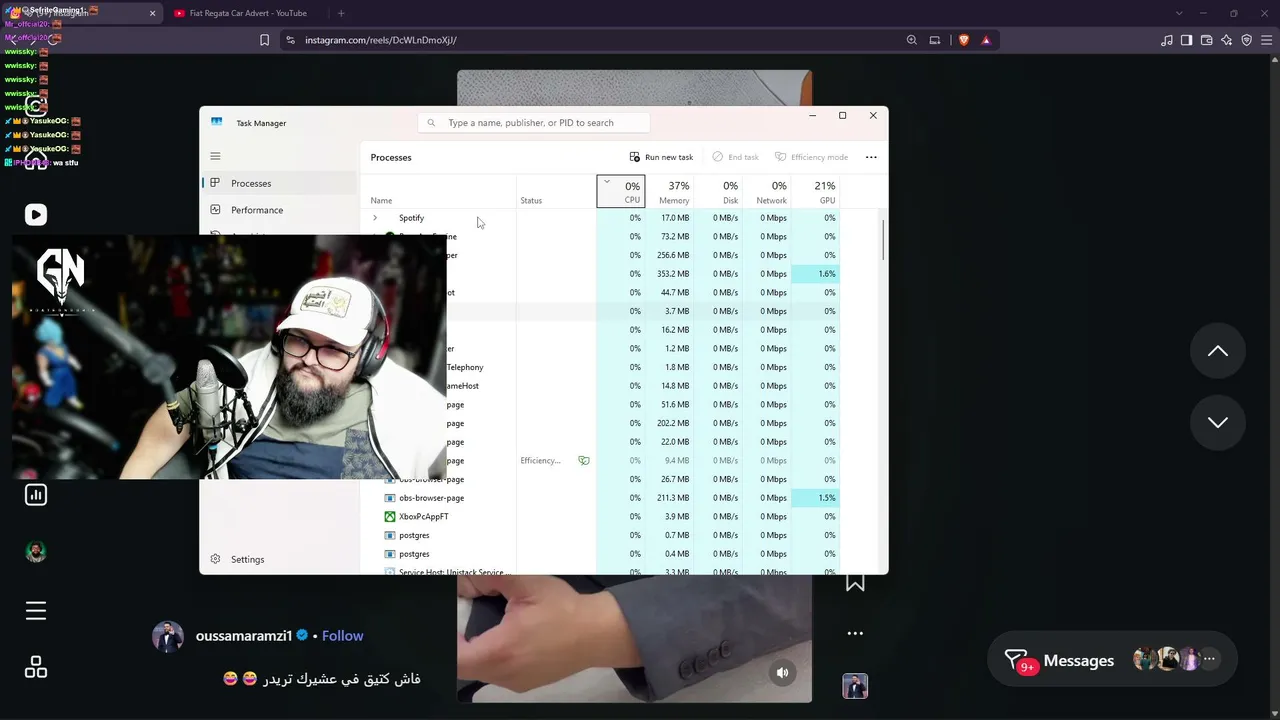Image resolution: width=1280 pixels, height=720 pixels.
Task: Toggle Efficiency mode in Task Manager
Action: coord(811,157)
